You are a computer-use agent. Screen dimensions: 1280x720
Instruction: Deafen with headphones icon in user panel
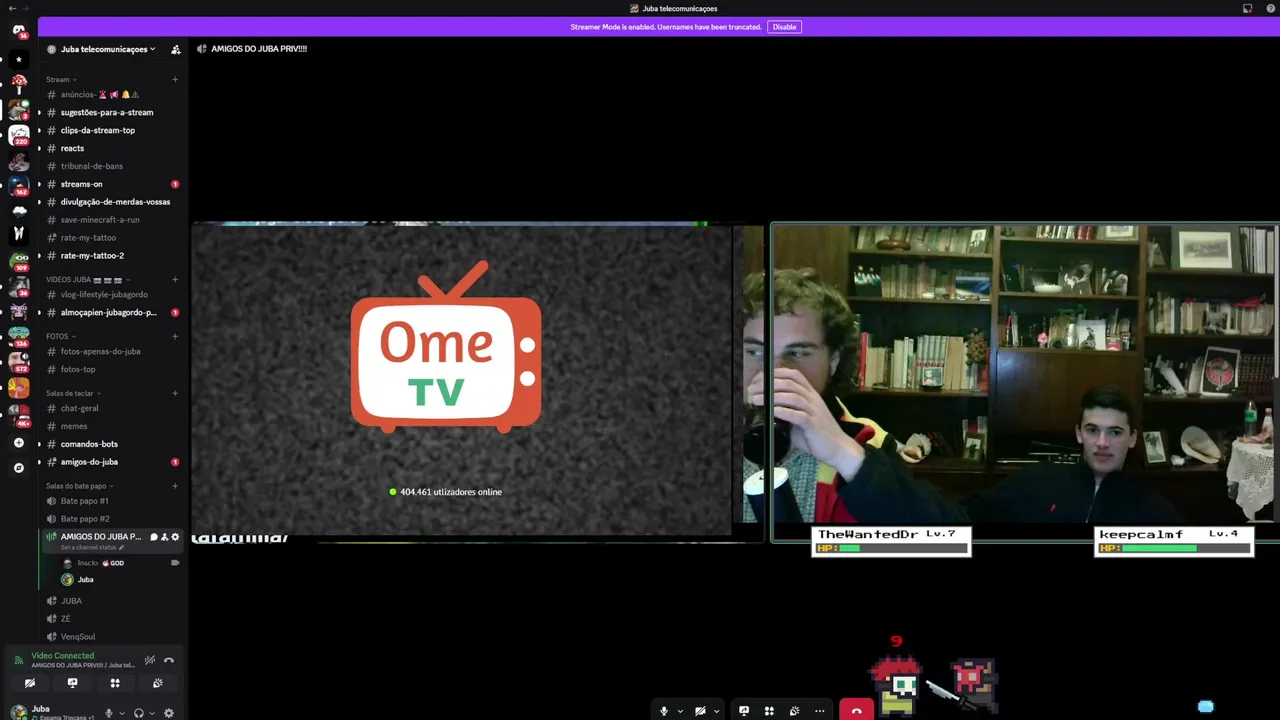tap(139, 713)
